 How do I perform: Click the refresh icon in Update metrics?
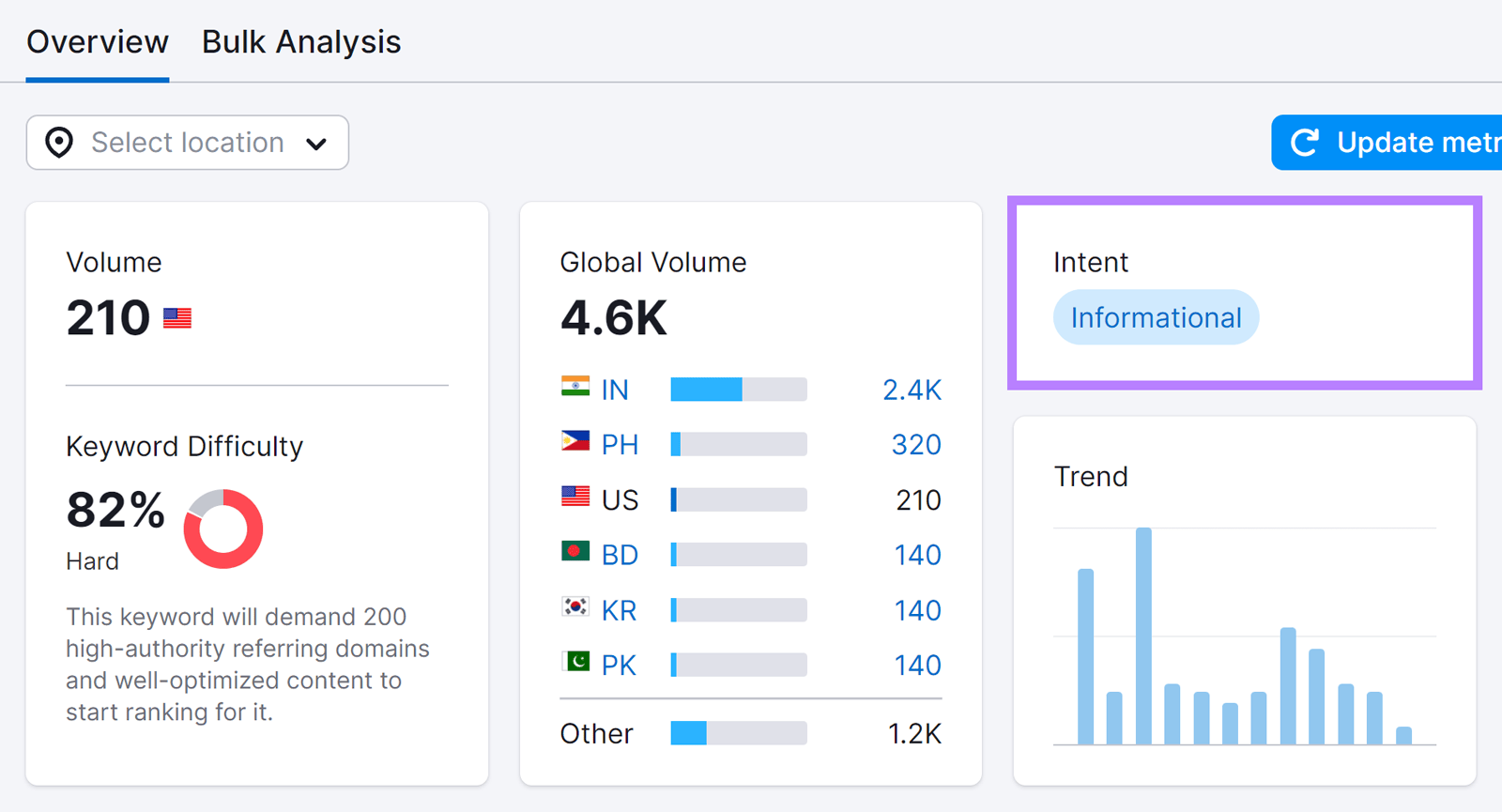[1305, 143]
